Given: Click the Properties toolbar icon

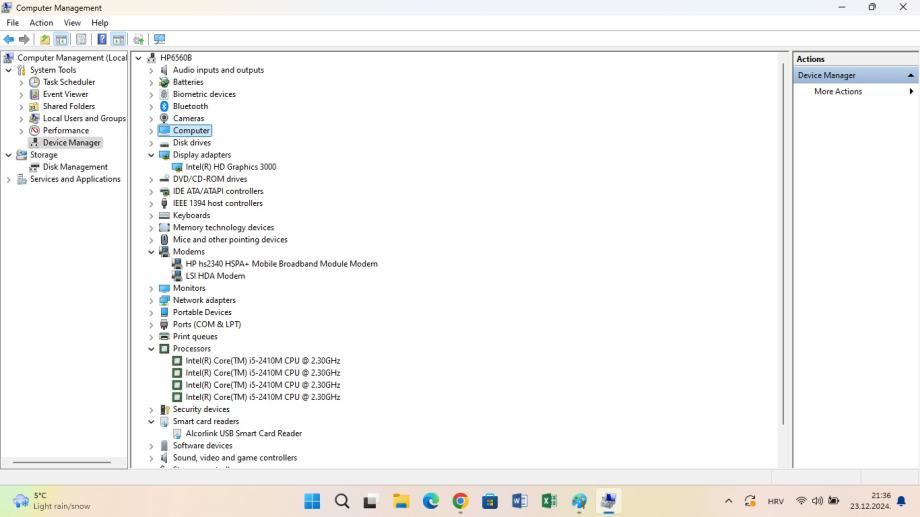Looking at the screenshot, I should pyautogui.click(x=81, y=39).
